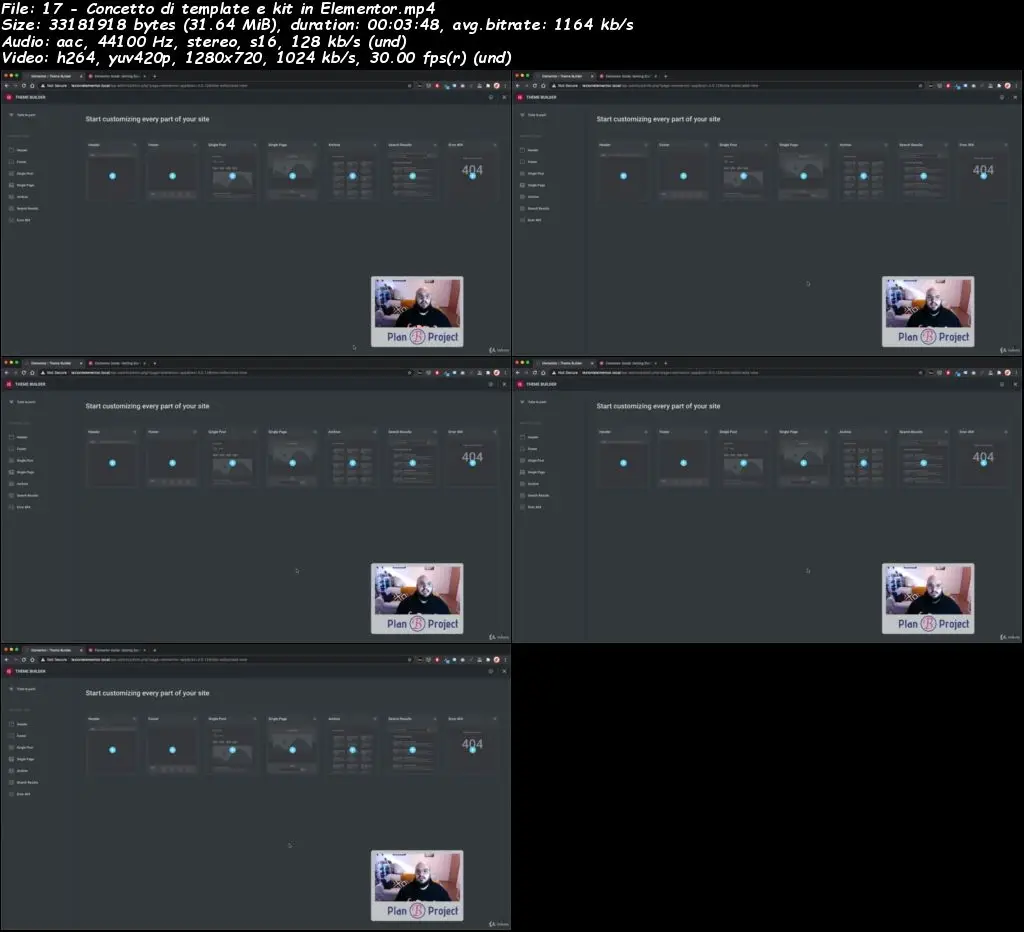Image resolution: width=1024 pixels, height=932 pixels.
Task: Add an Archive template in middle-left frame
Action: [353, 462]
